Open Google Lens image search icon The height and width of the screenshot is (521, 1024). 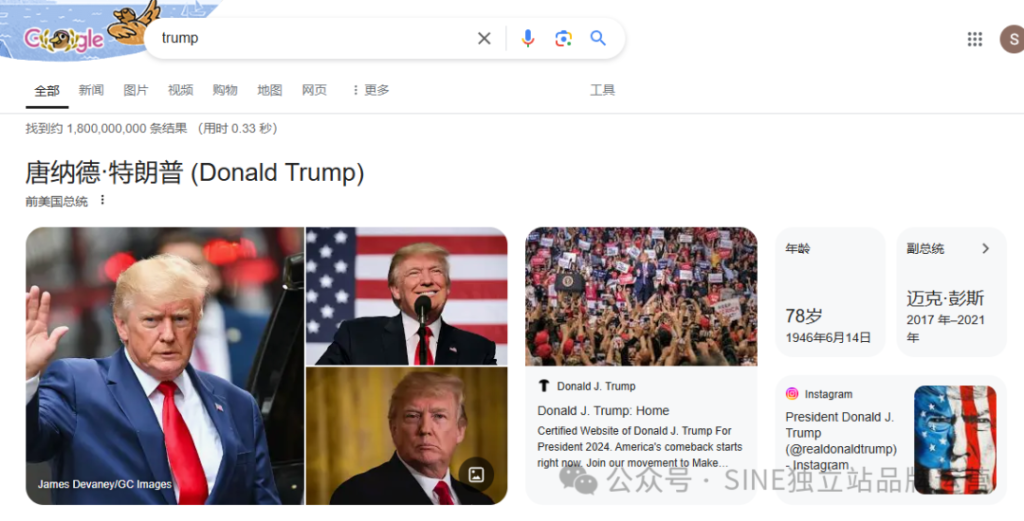tap(563, 39)
